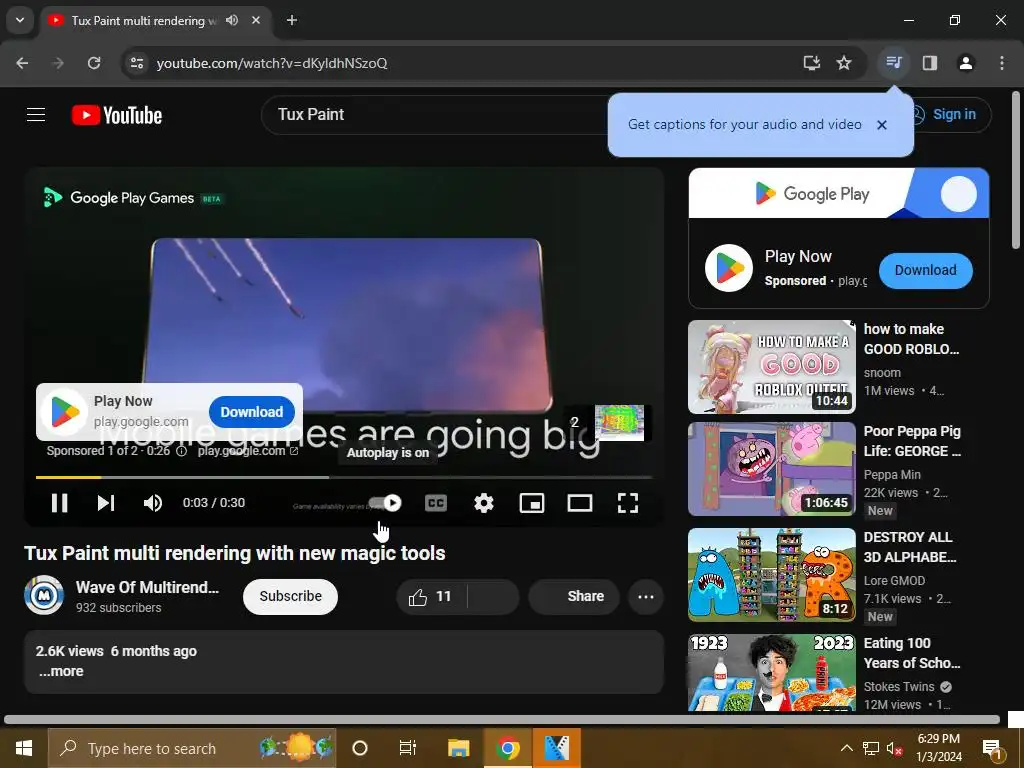Open Task View on the taskbar
Screen dimensions: 1024x768
408,748
